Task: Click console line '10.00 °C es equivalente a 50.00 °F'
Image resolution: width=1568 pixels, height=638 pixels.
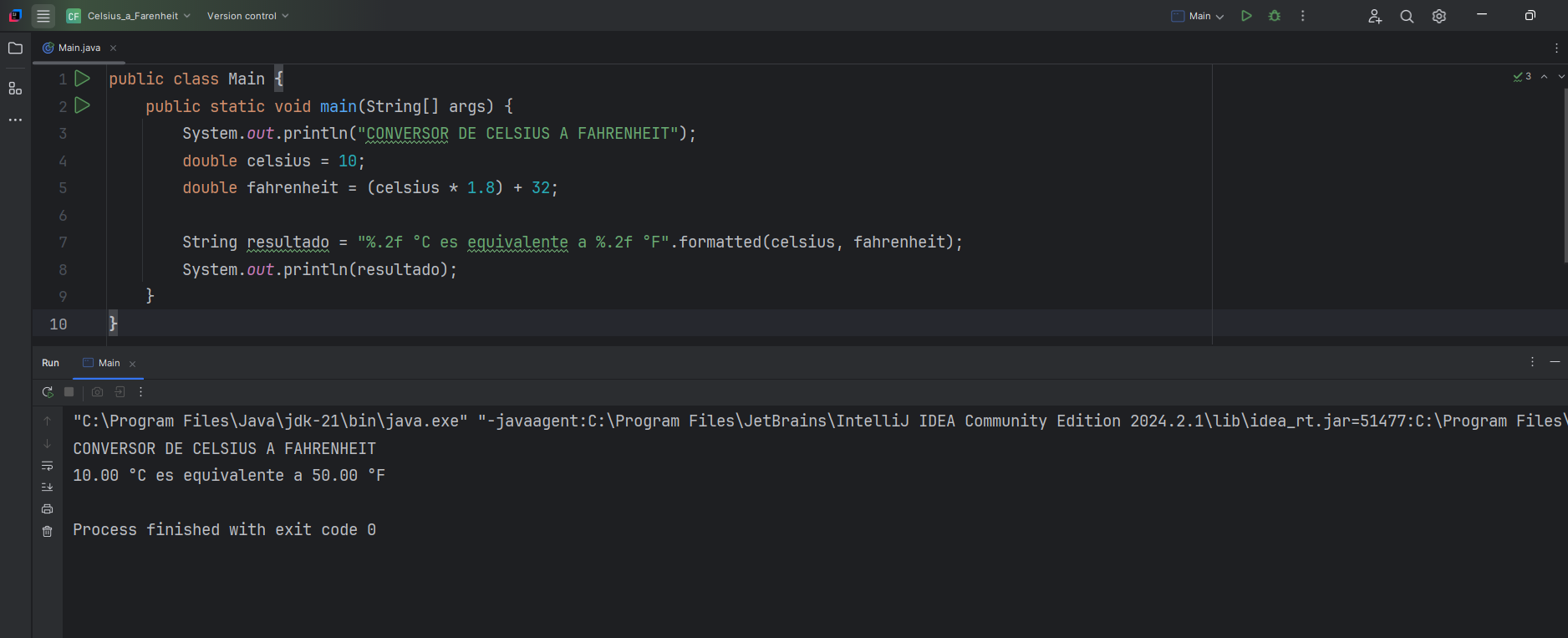Action: pos(229,475)
